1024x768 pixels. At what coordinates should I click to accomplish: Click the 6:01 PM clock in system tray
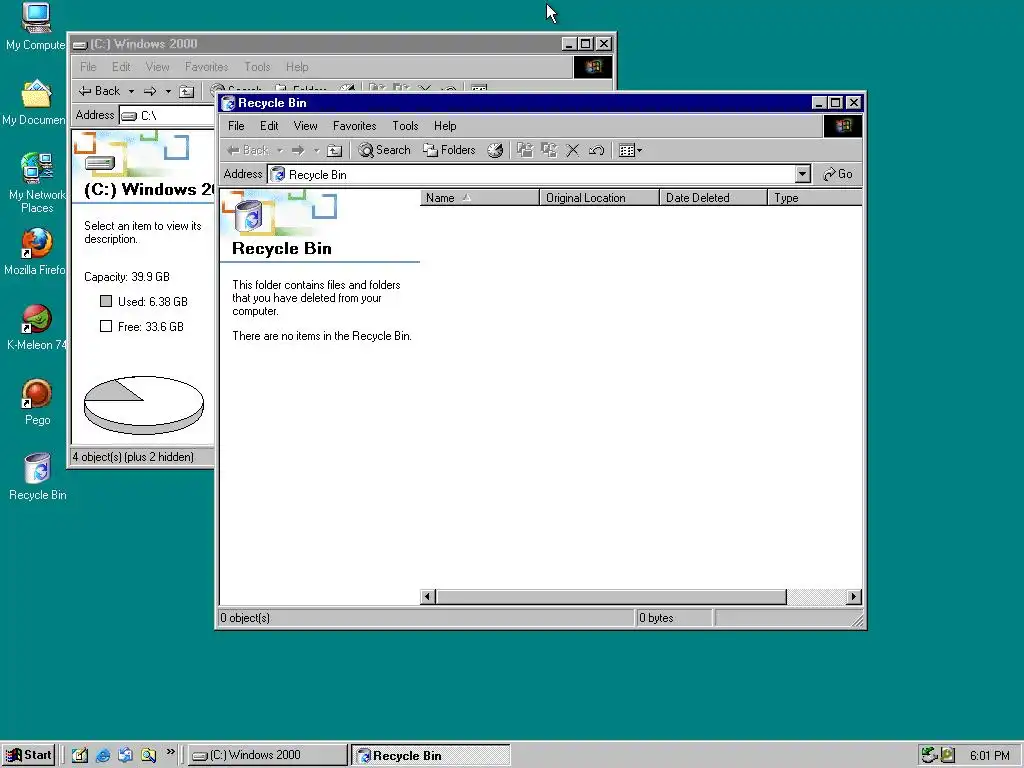(x=989, y=756)
